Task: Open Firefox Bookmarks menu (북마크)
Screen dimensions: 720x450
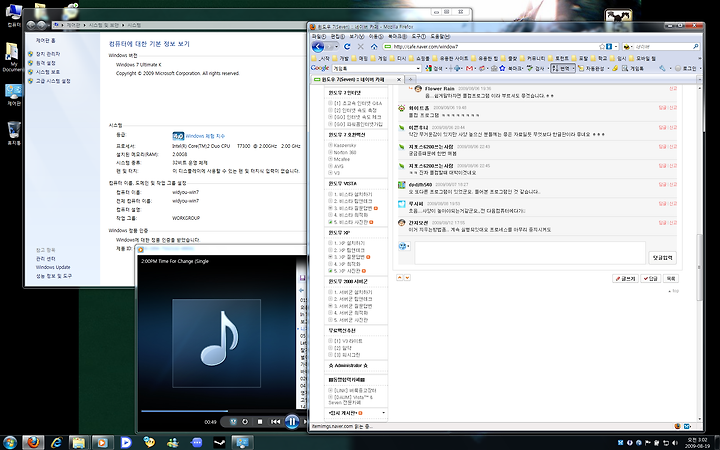Action: pyautogui.click(x=398, y=36)
